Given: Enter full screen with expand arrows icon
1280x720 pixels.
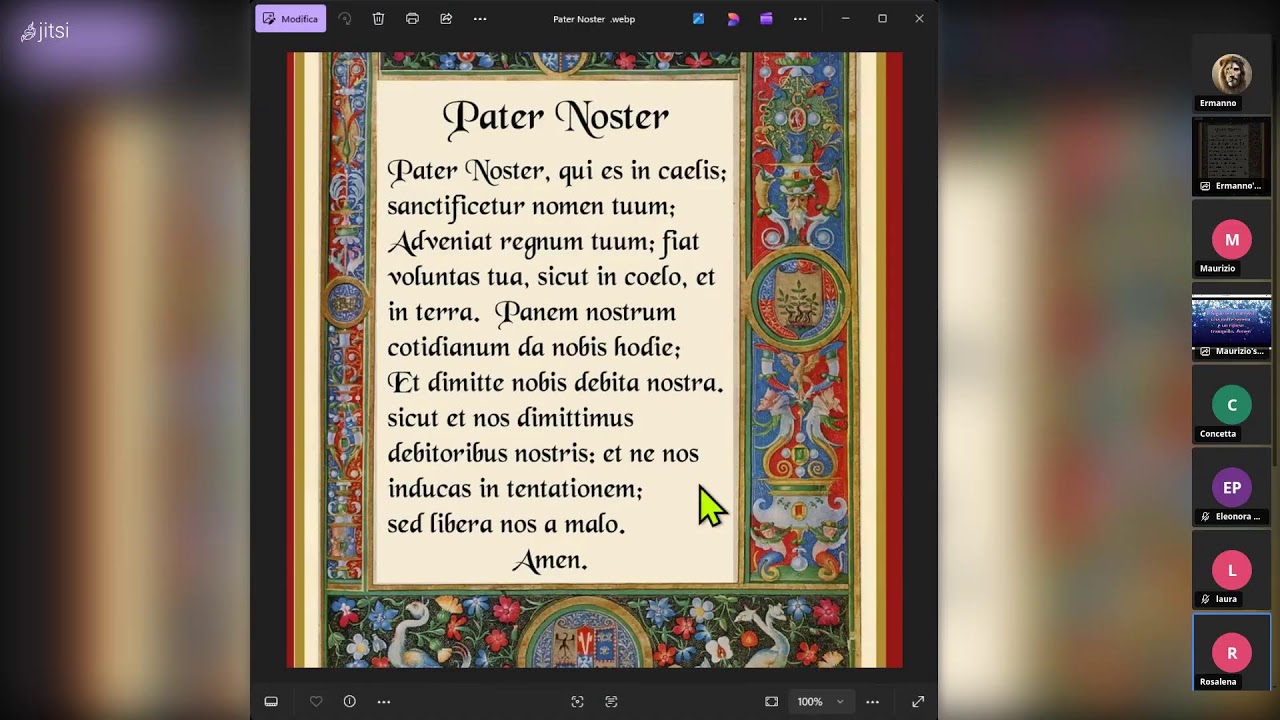Looking at the screenshot, I should point(918,702).
